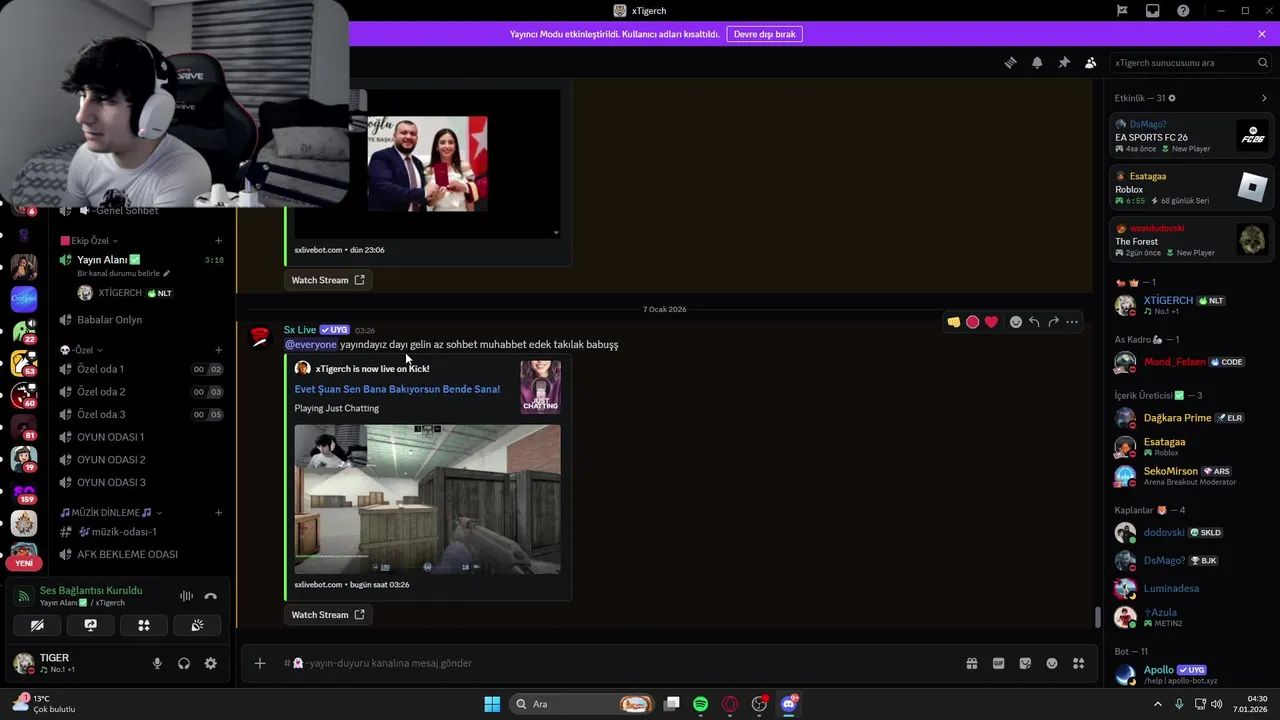Open the soundboard button
Viewport: 1280px width, 720px height.
point(197,625)
